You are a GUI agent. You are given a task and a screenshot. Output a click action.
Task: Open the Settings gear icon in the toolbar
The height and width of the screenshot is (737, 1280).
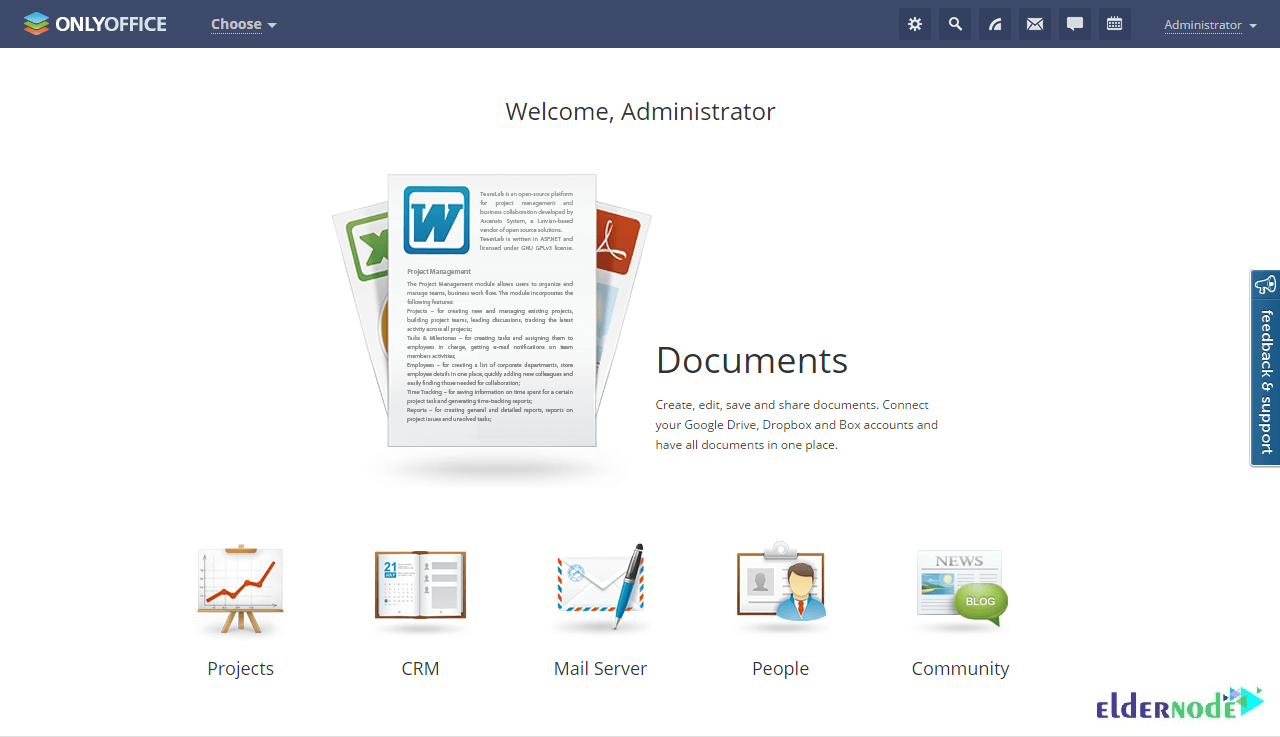click(914, 23)
